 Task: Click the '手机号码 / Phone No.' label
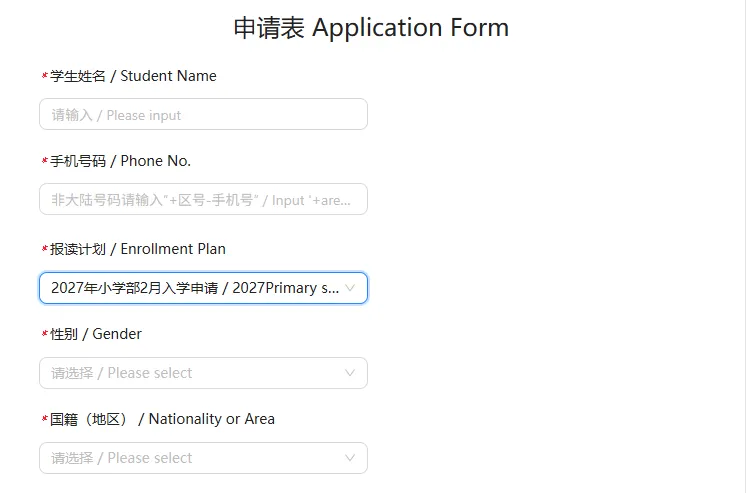point(121,161)
